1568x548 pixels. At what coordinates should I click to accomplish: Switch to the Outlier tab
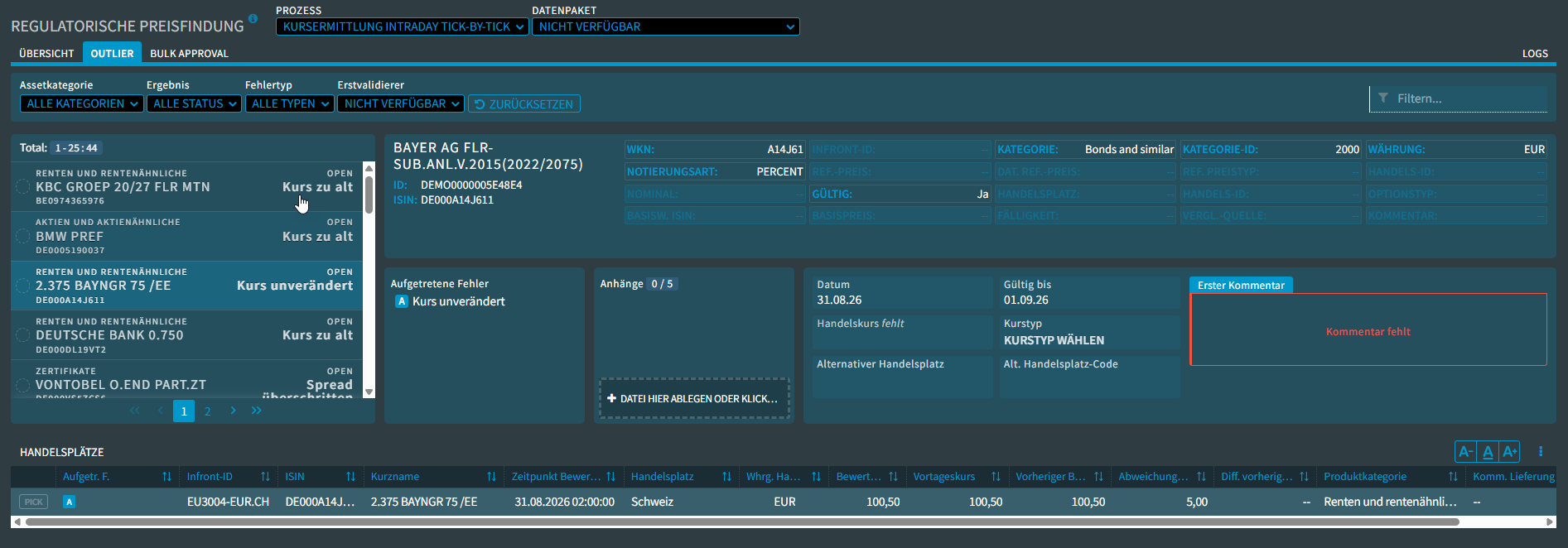click(112, 53)
